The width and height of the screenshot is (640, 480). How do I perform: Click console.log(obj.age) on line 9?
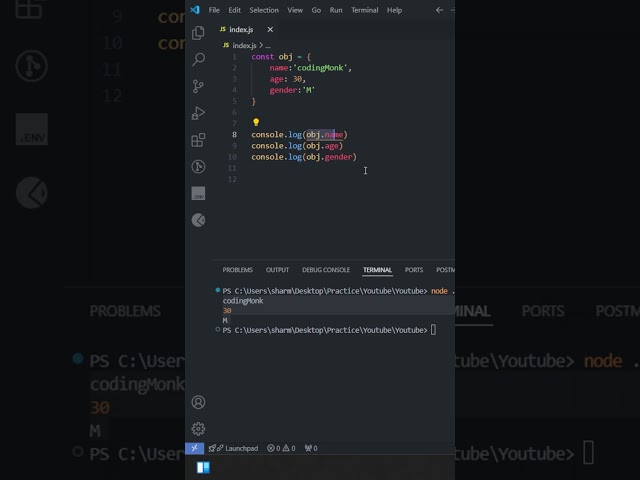(x=297, y=146)
